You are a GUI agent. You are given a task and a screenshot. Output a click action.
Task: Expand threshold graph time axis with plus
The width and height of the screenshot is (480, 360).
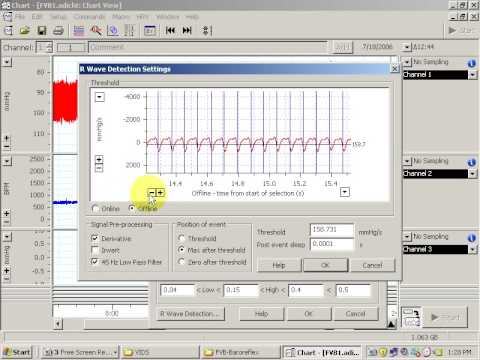[x=160, y=192]
